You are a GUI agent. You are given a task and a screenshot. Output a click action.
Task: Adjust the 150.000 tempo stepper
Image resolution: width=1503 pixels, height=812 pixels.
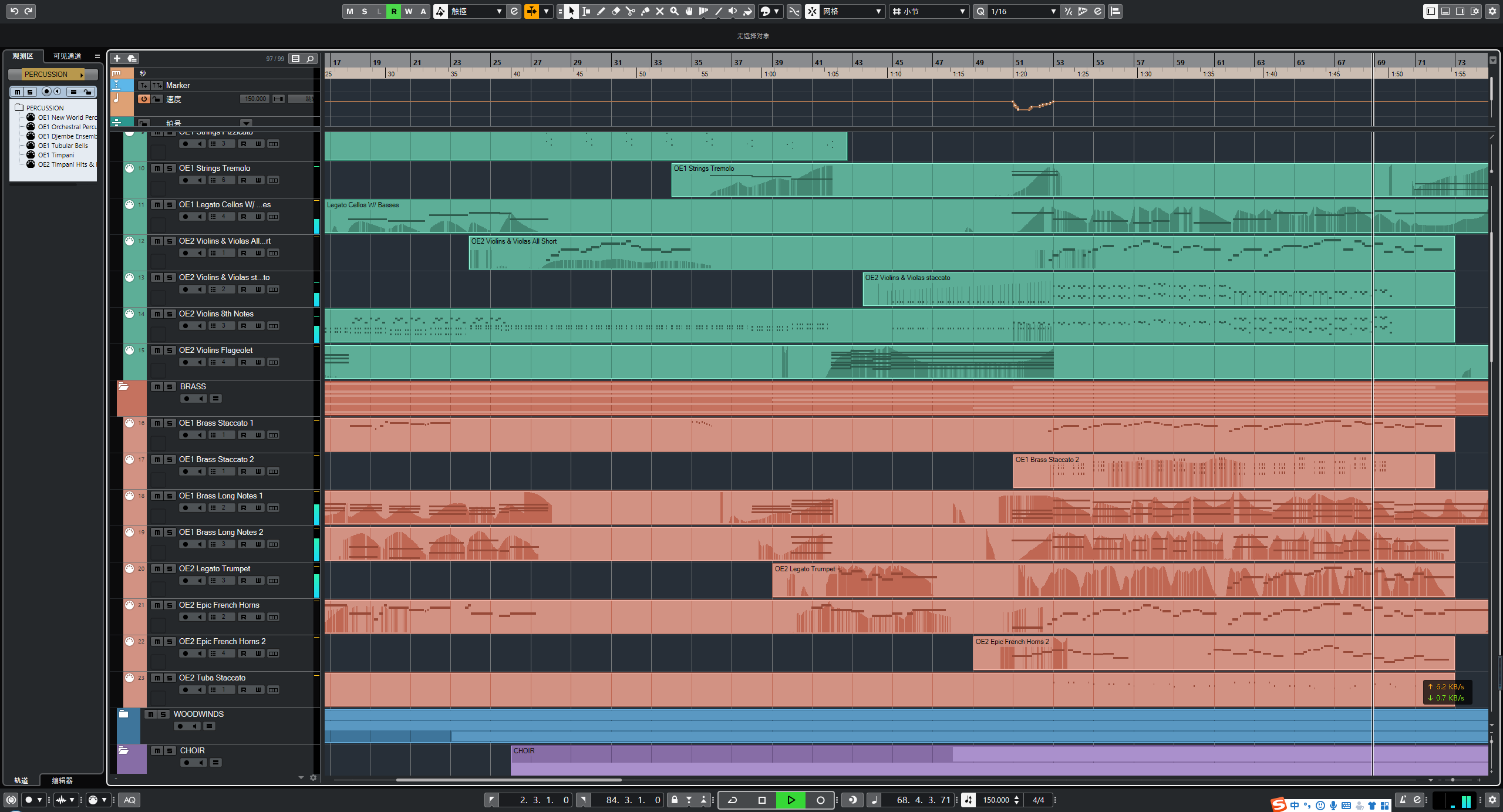tap(1017, 800)
